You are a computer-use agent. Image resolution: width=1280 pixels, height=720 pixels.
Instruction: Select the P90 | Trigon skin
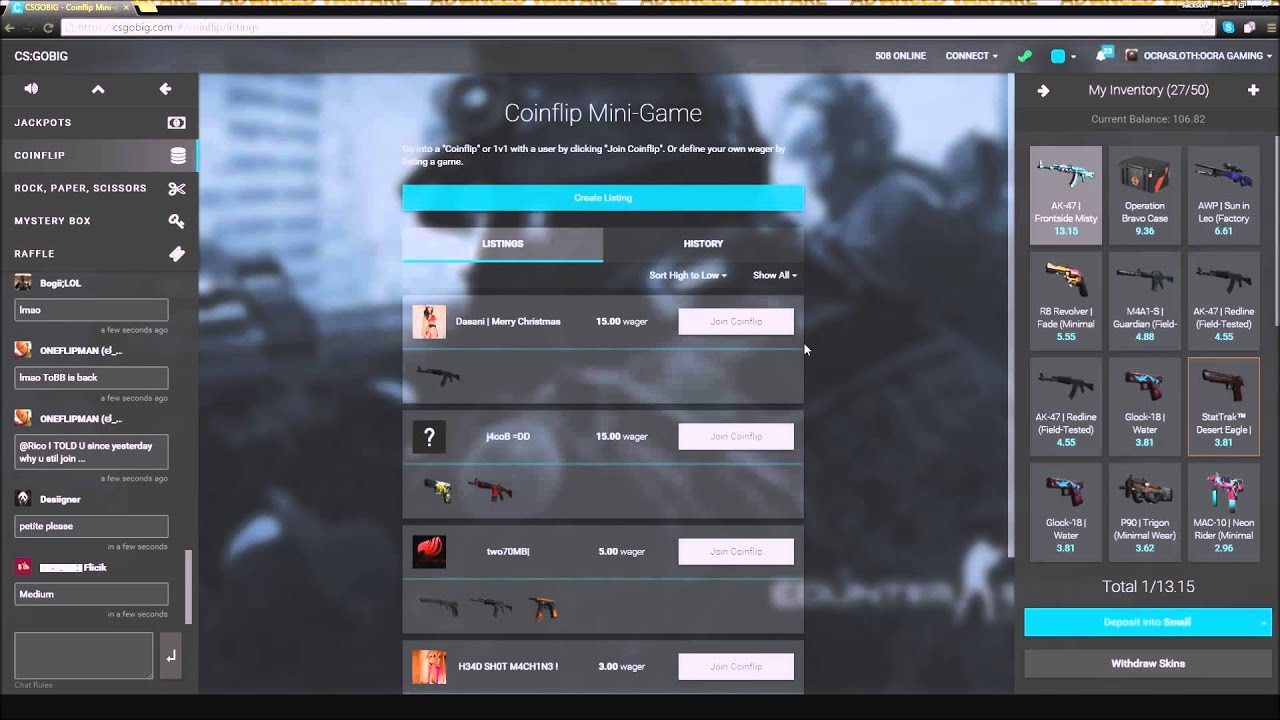1145,511
